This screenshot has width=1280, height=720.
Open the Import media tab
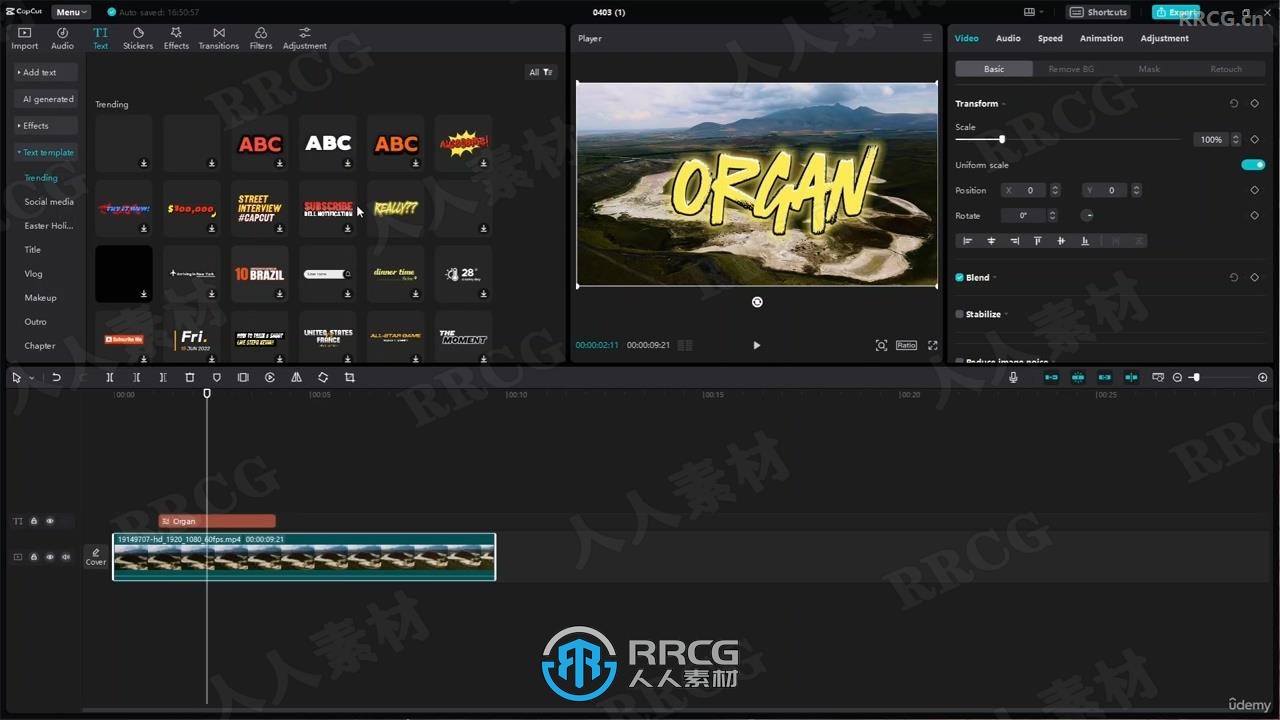pos(24,39)
